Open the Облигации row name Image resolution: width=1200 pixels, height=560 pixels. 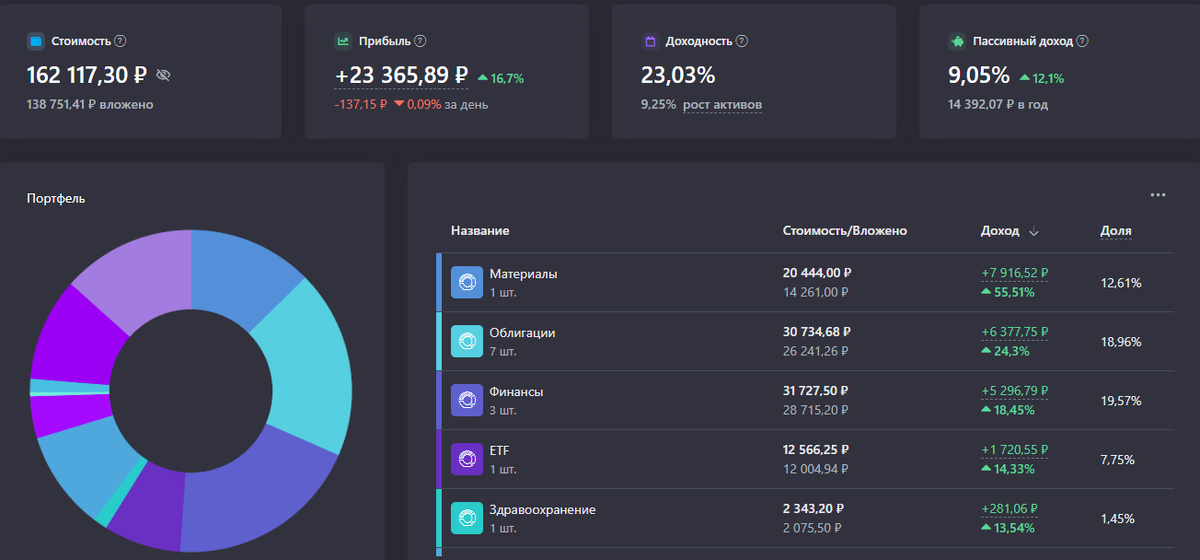[522, 332]
